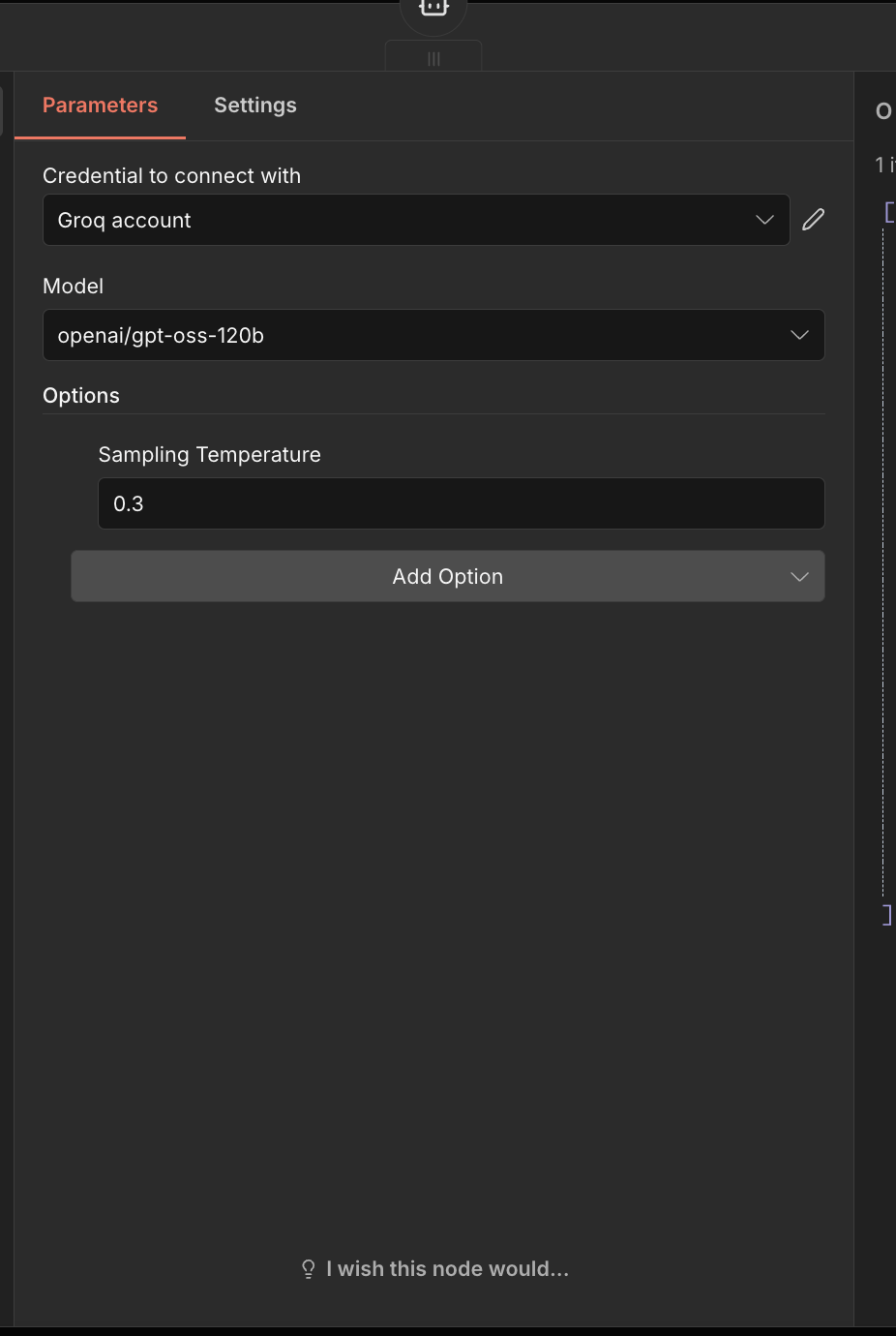Switch to the Settings tab
Screen dimensions: 896x1336
254,105
